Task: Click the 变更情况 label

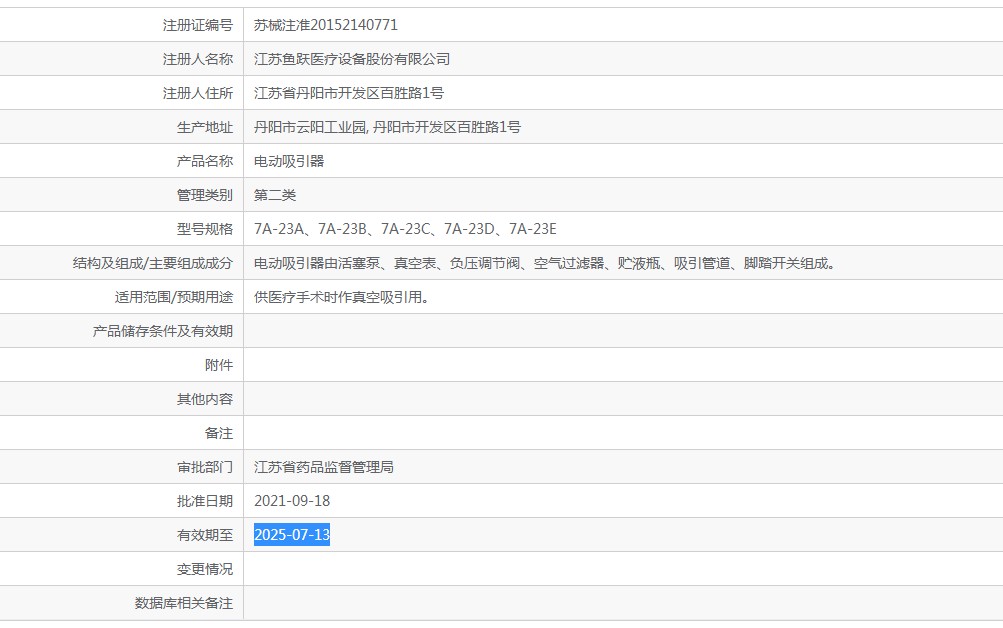Action: pos(205,569)
